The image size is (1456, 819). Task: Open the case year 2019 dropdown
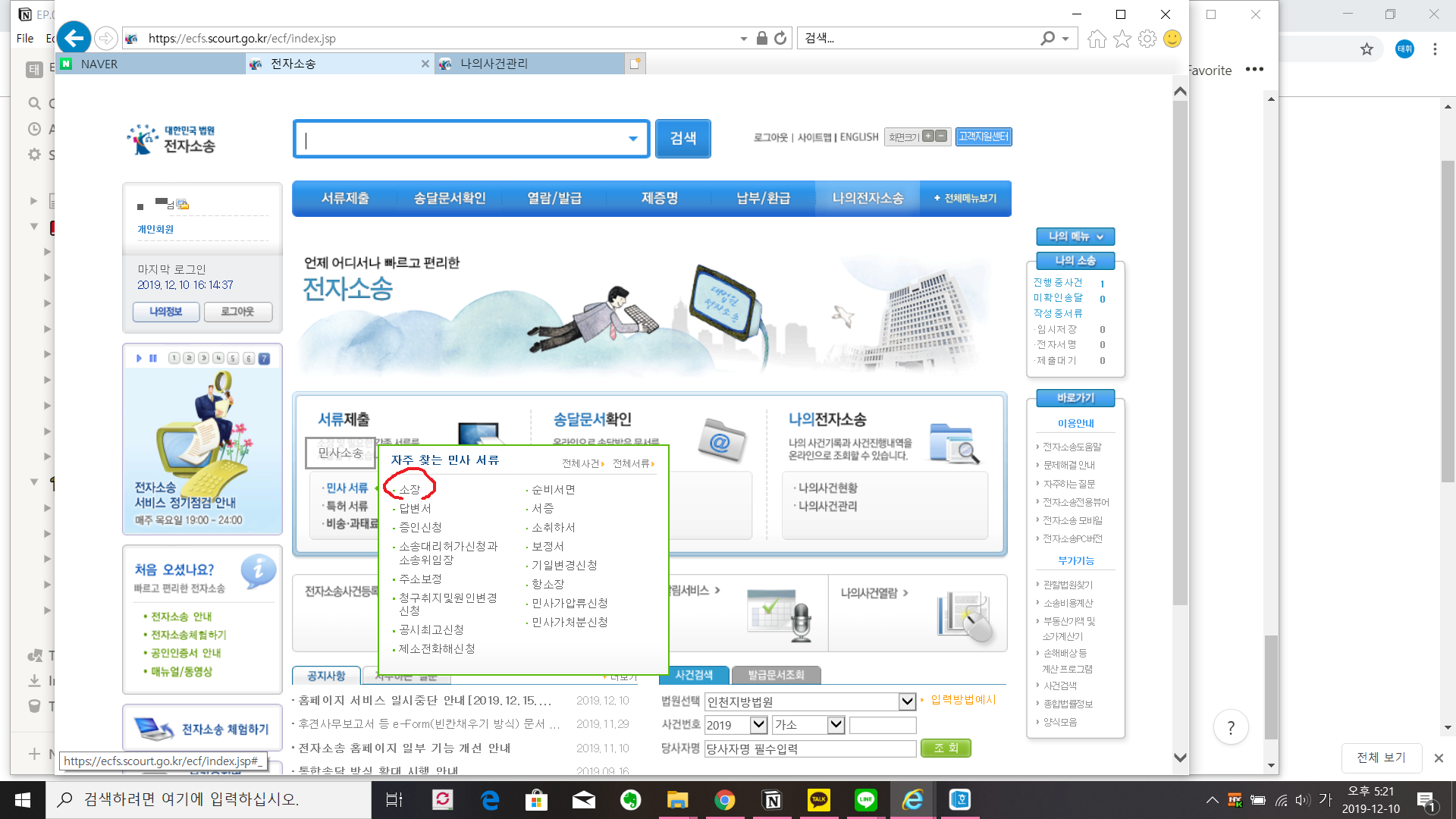[x=758, y=725]
